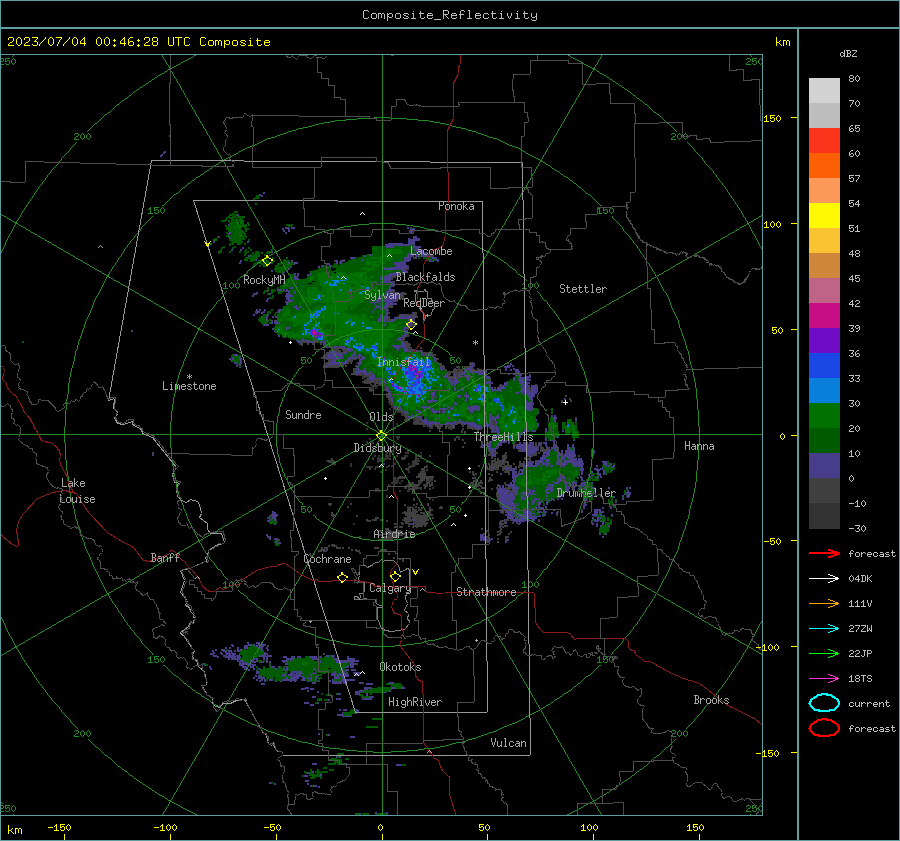Select the white 04DK arrow legend icon
The height and width of the screenshot is (841, 900).
(824, 578)
